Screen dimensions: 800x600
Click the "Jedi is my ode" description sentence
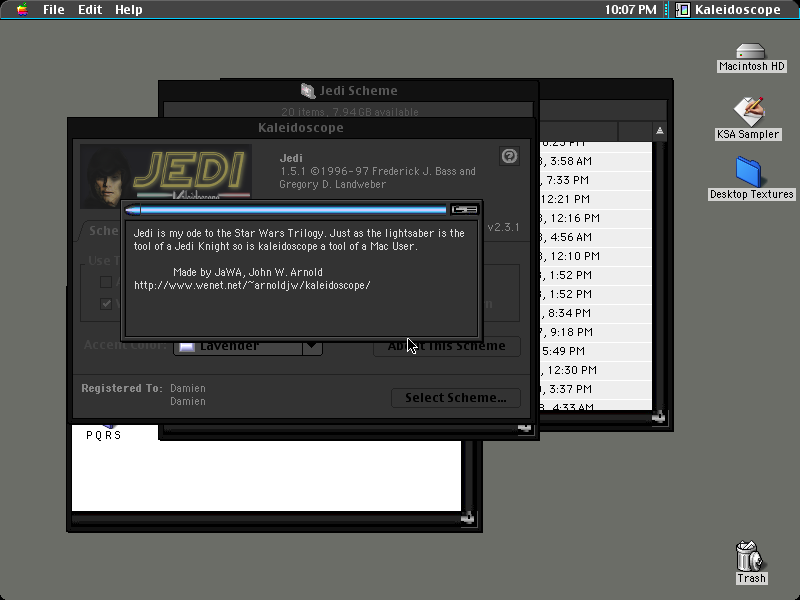click(299, 240)
